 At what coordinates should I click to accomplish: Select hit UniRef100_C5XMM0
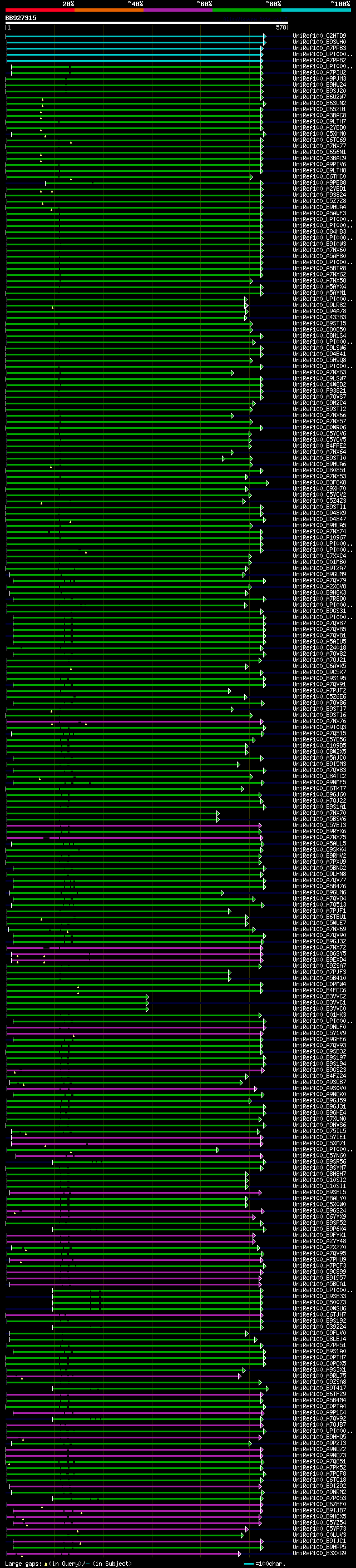[319, 133]
